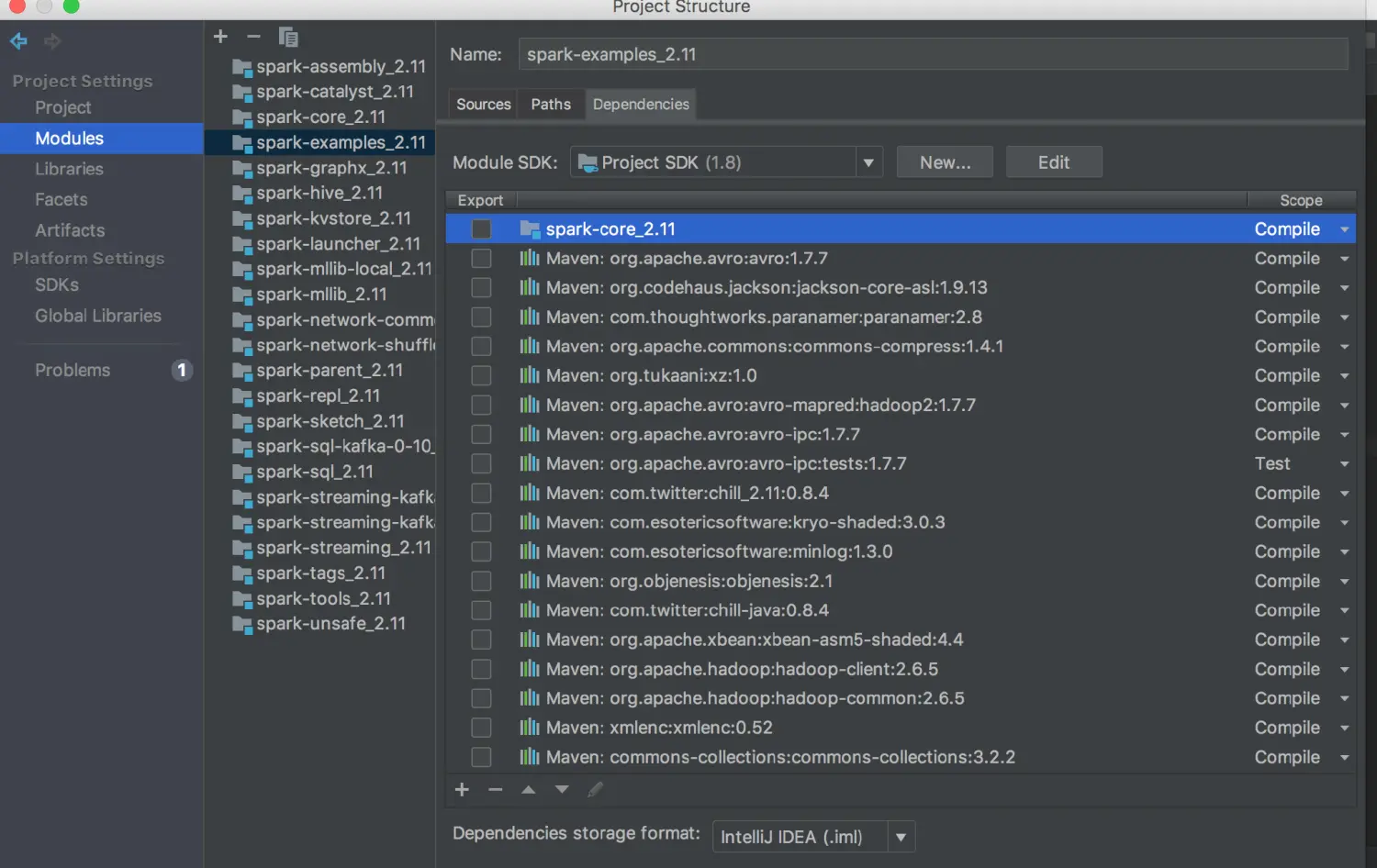
Task: Toggle export checkbox for chill_2.11:0.8.4
Action: pos(481,493)
